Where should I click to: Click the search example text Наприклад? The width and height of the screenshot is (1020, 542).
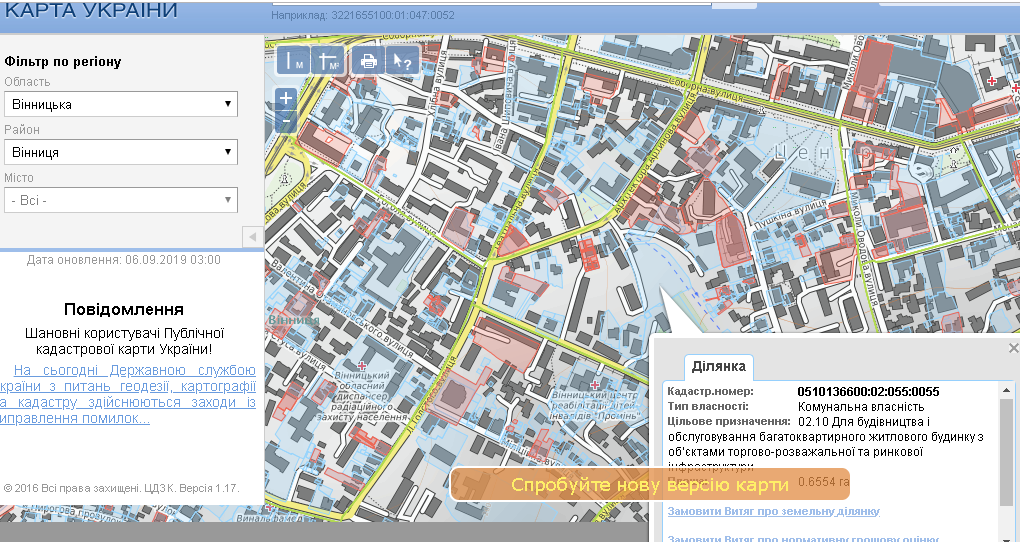363,15
